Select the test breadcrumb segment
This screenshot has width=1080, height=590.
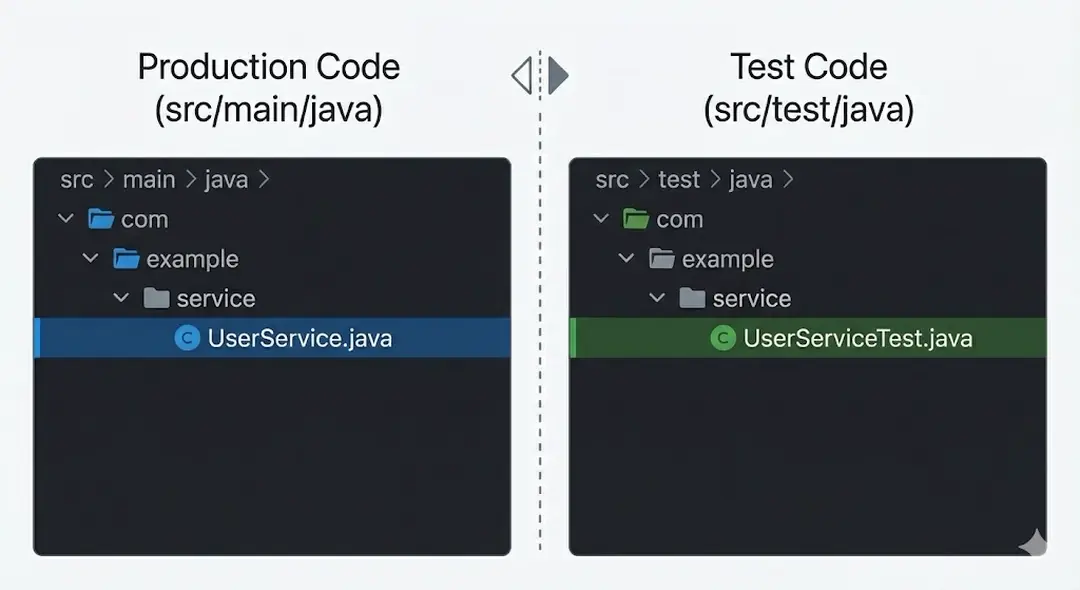point(679,180)
